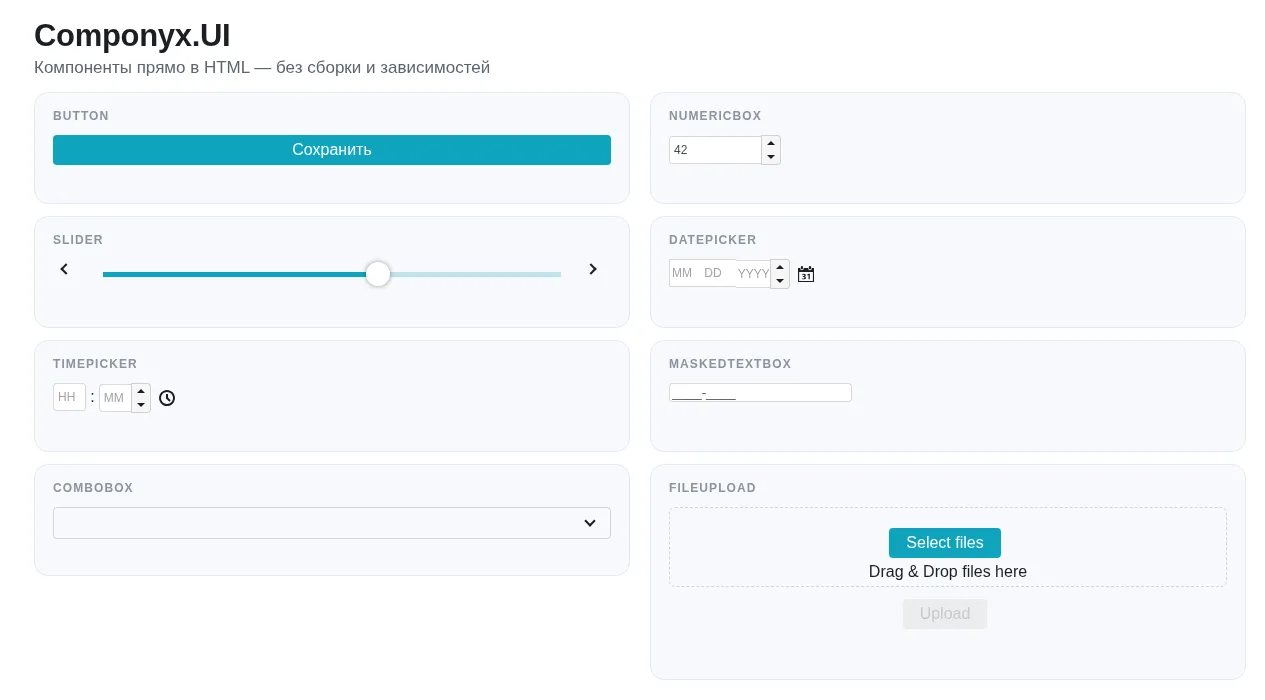This screenshot has height=700, width=1265.
Task: Decrement the DatePicker with the down spinner
Action: click(780, 281)
